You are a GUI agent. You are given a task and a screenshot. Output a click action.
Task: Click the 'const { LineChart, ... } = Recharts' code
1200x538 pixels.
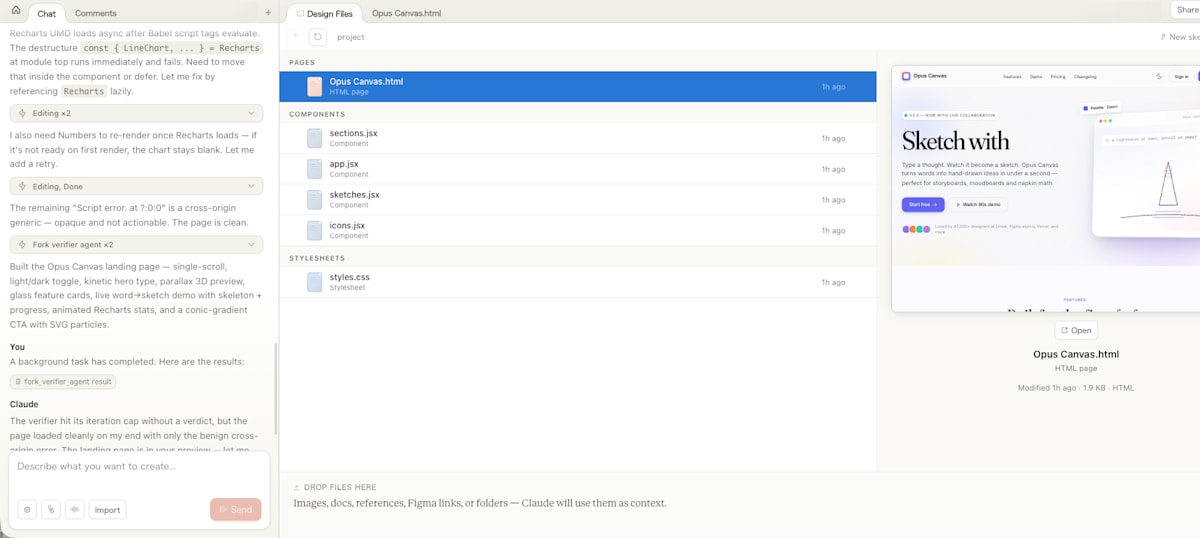(x=172, y=48)
